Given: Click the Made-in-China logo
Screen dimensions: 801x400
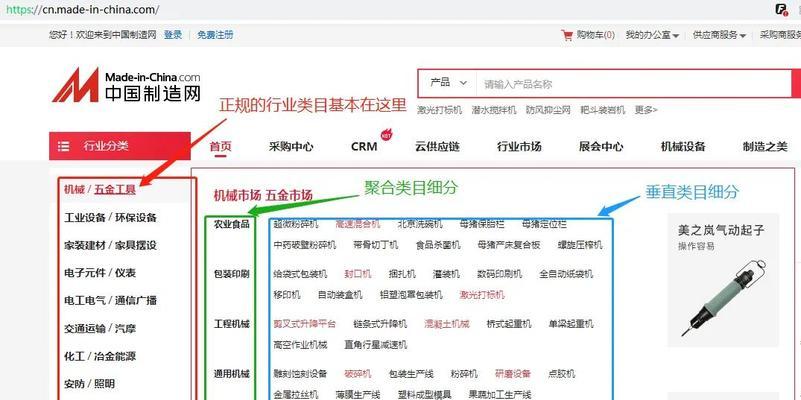Looking at the screenshot, I should pyautogui.click(x=126, y=85).
